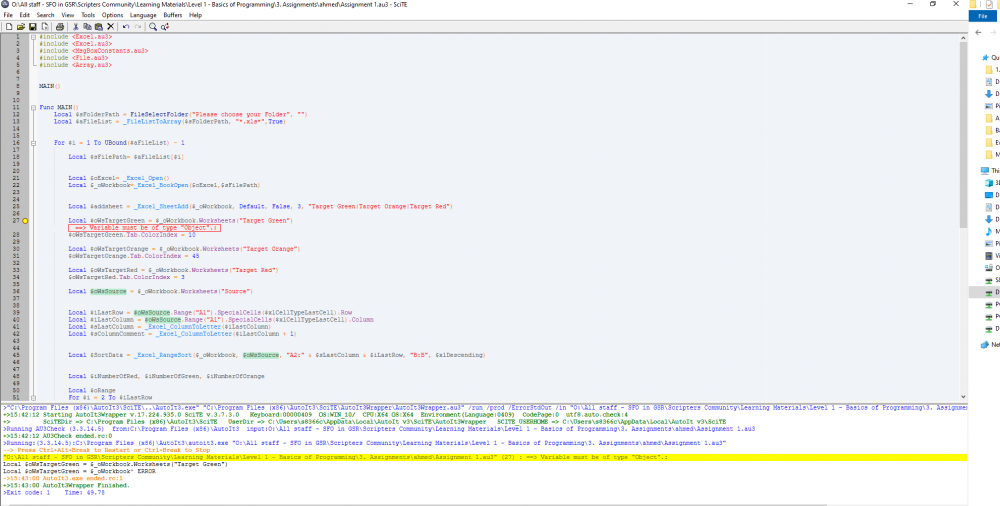The image size is (1000, 506).
Task: Switch to the File tab in File Explorer
Action: tap(982, 16)
